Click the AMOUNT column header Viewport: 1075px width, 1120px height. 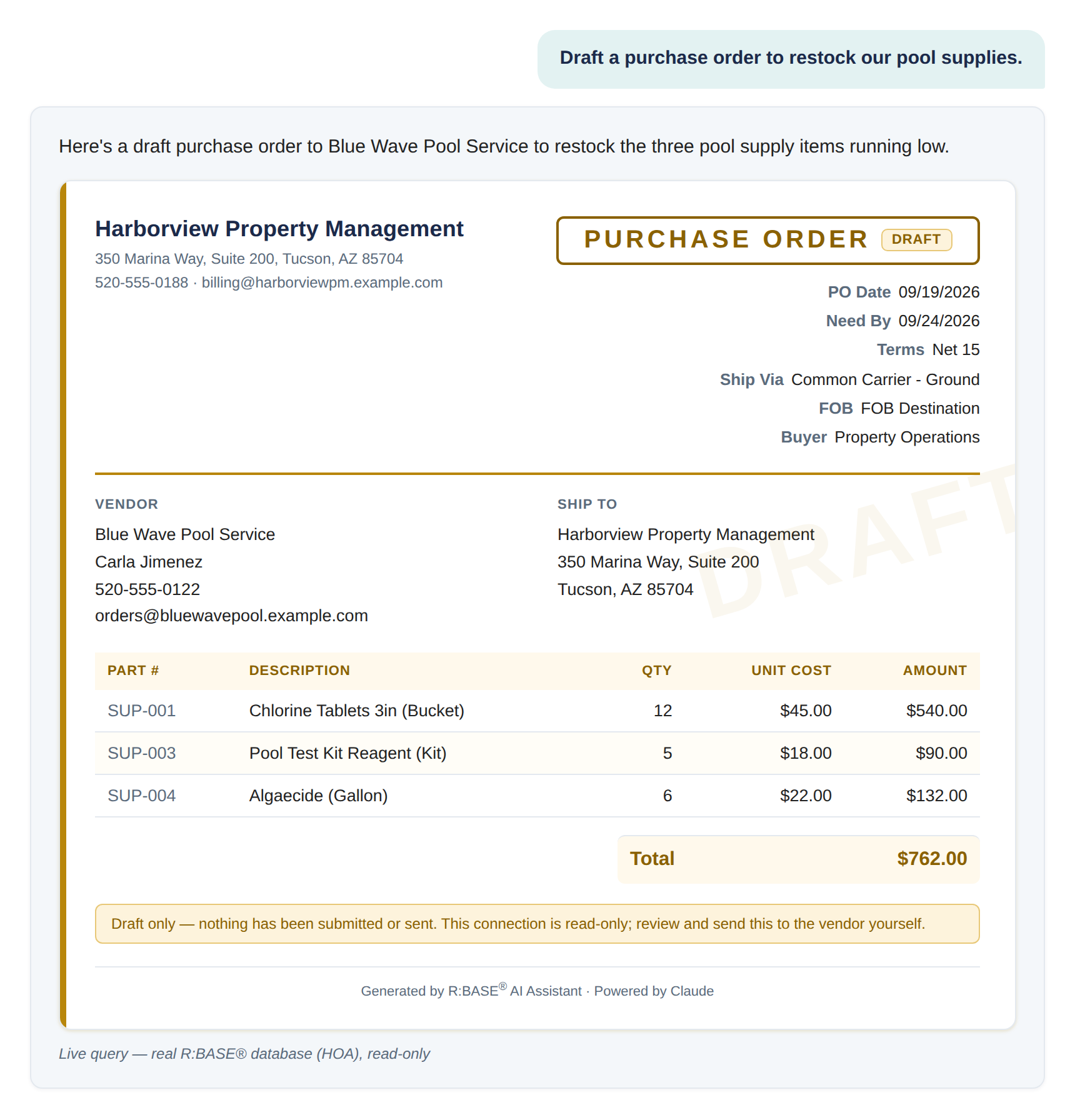click(x=934, y=671)
